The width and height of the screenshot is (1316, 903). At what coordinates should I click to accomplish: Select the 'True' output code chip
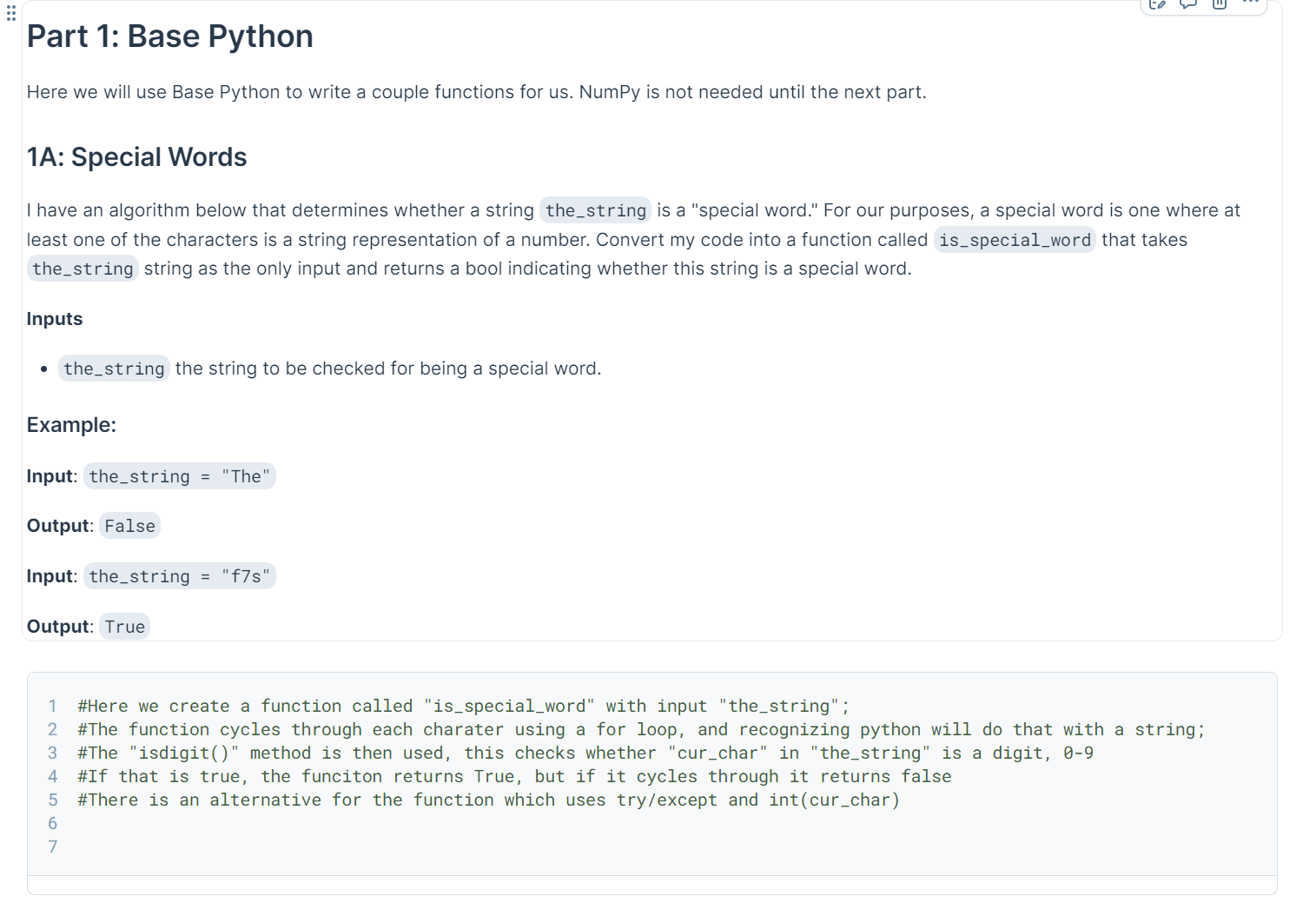pyautogui.click(x=123, y=626)
